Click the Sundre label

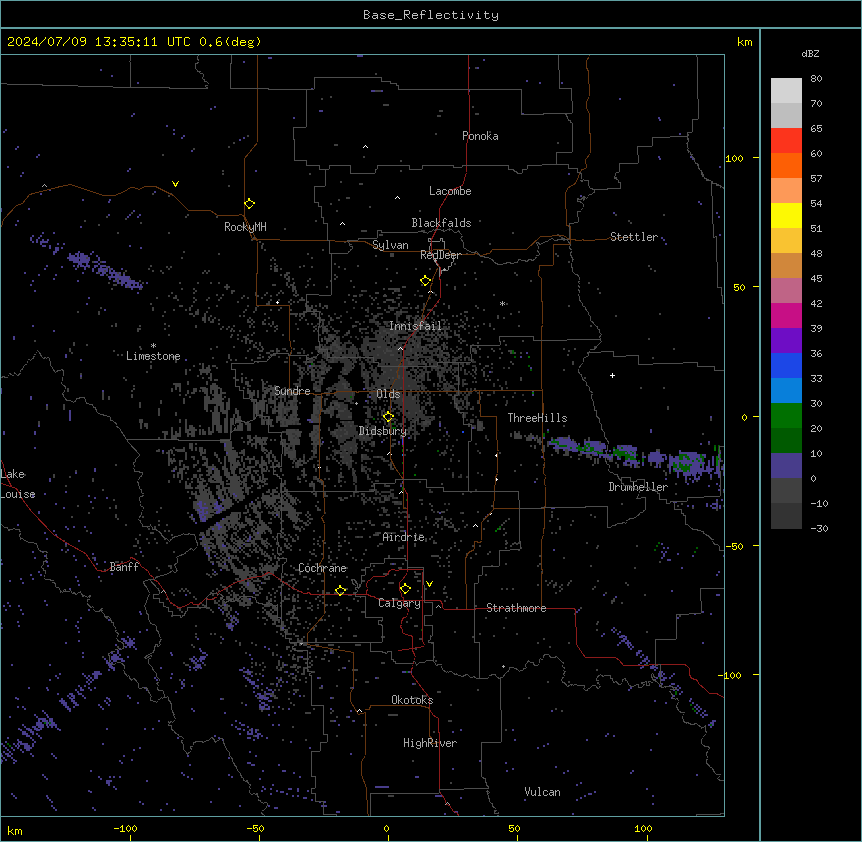(x=292, y=391)
